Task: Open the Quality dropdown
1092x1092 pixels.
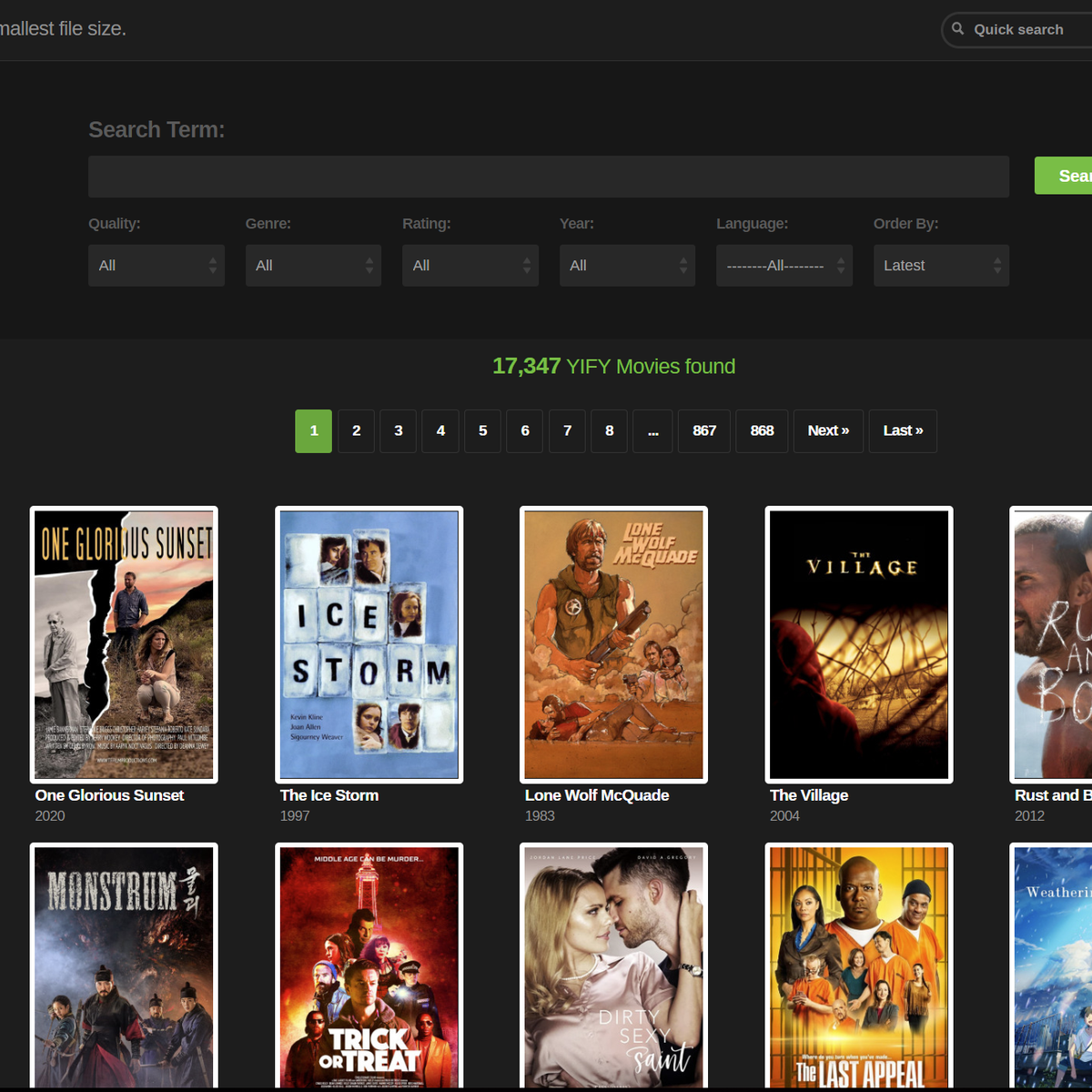Action: pos(156,266)
